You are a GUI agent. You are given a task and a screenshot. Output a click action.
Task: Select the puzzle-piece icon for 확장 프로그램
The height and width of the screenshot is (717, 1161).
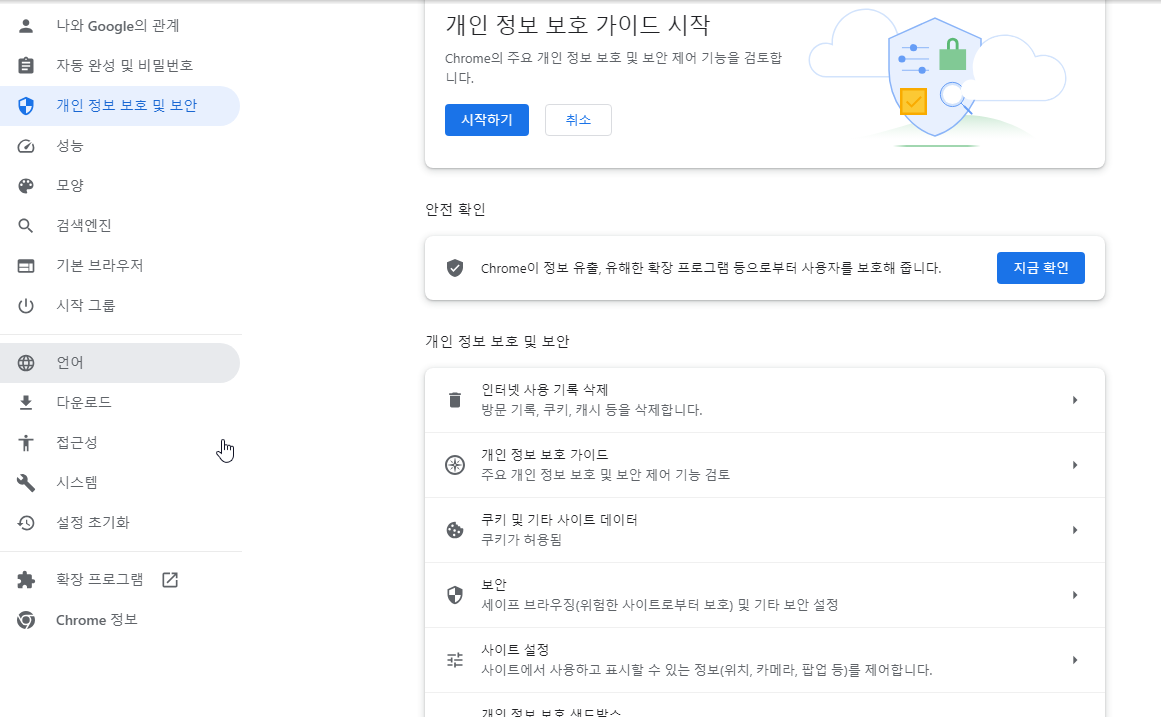pos(25,578)
